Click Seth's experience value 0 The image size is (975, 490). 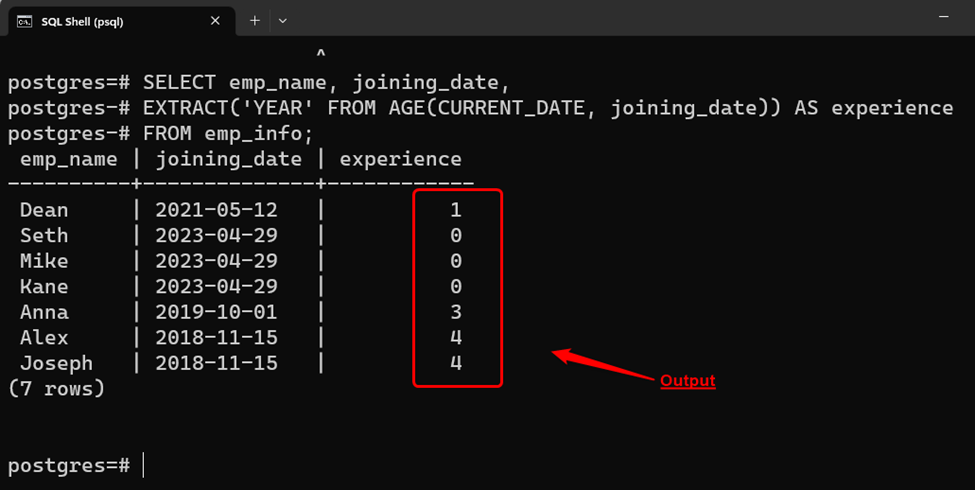(456, 236)
